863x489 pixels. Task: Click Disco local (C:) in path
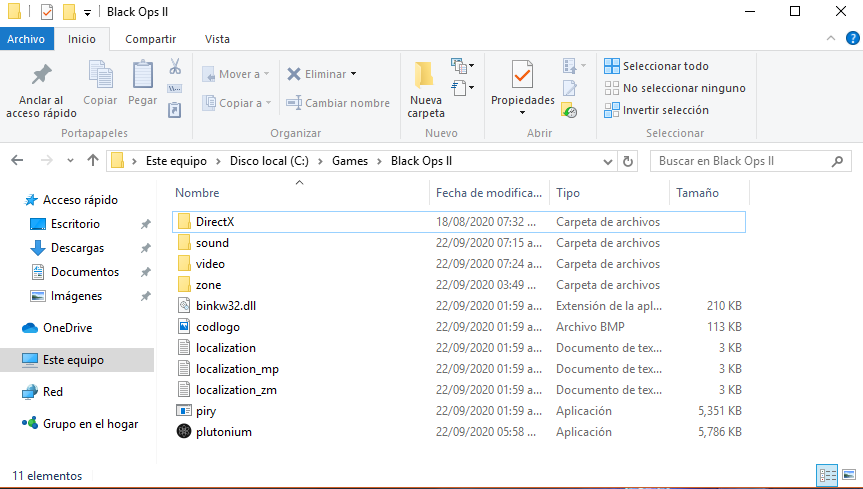pos(269,161)
